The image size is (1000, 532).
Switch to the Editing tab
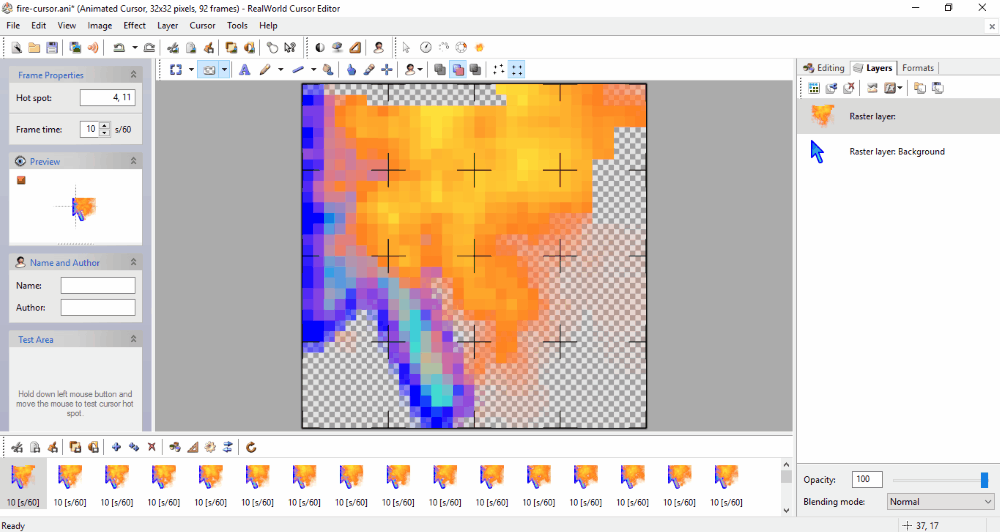(x=823, y=68)
